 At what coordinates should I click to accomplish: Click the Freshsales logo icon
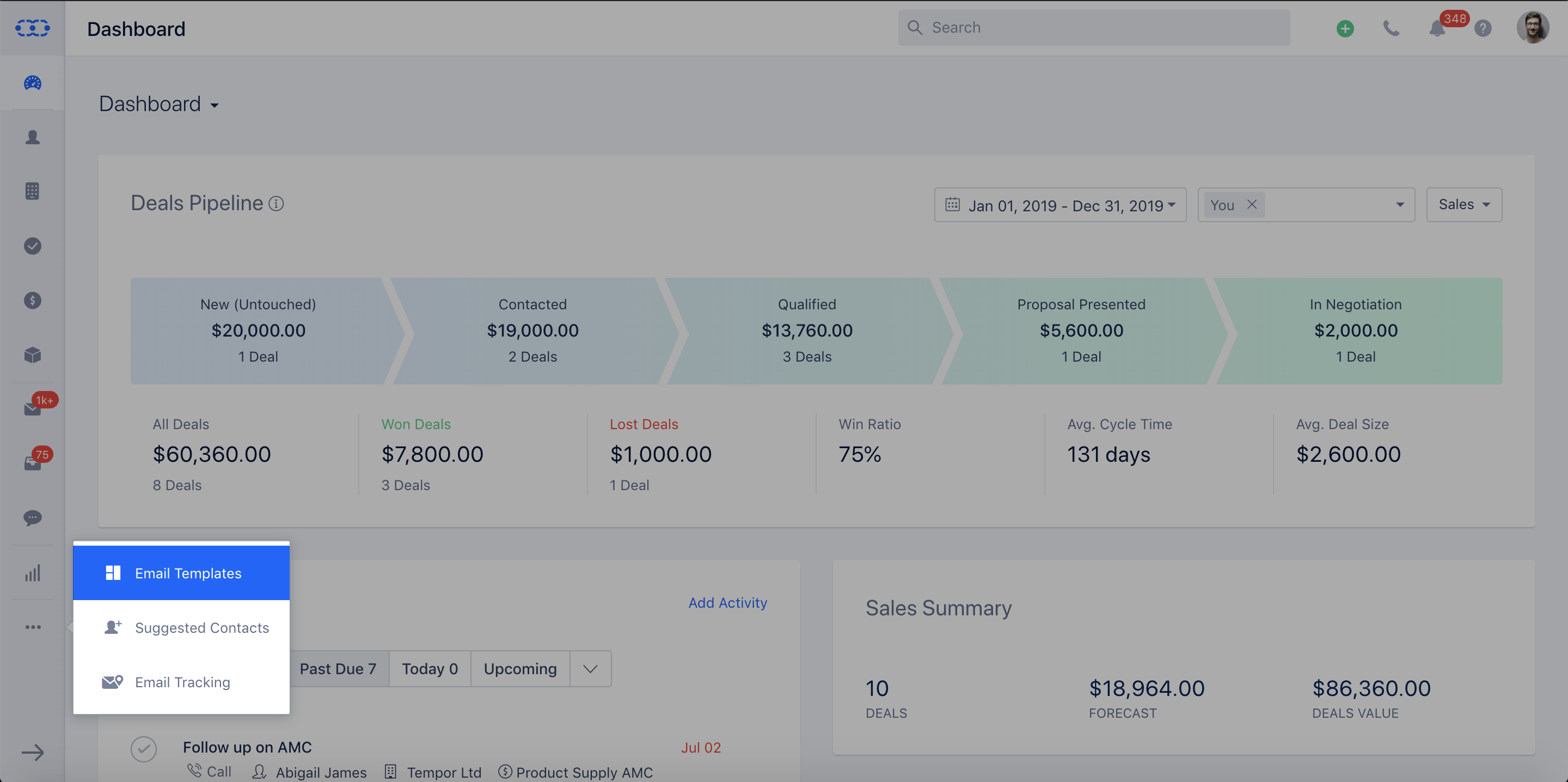32,28
